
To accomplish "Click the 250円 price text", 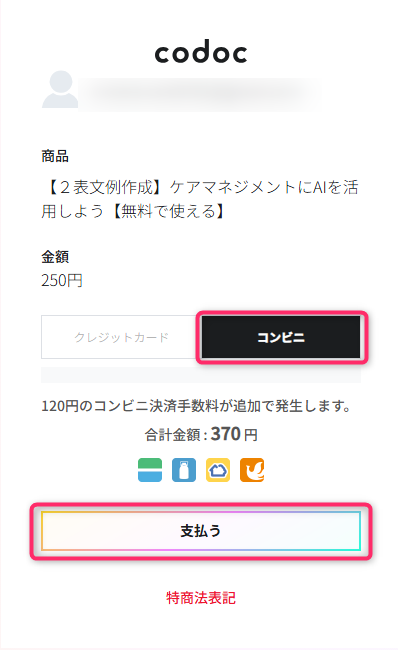I will 62,281.
